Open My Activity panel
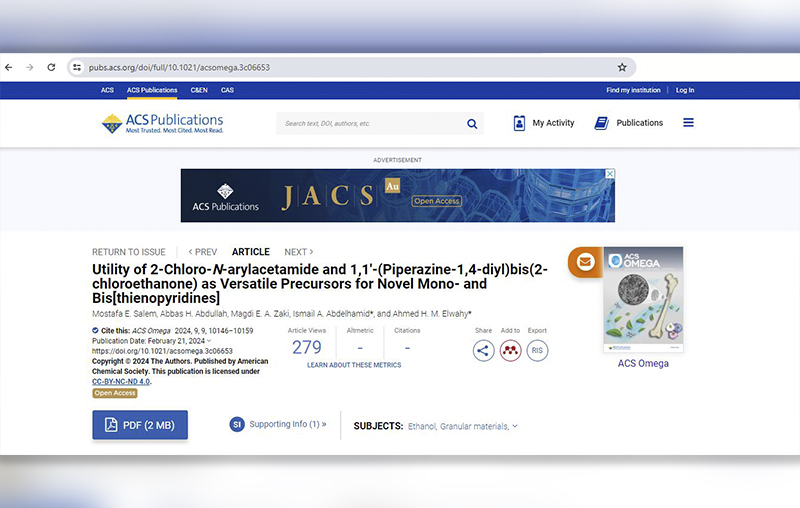This screenshot has height=508, width=800. point(543,123)
